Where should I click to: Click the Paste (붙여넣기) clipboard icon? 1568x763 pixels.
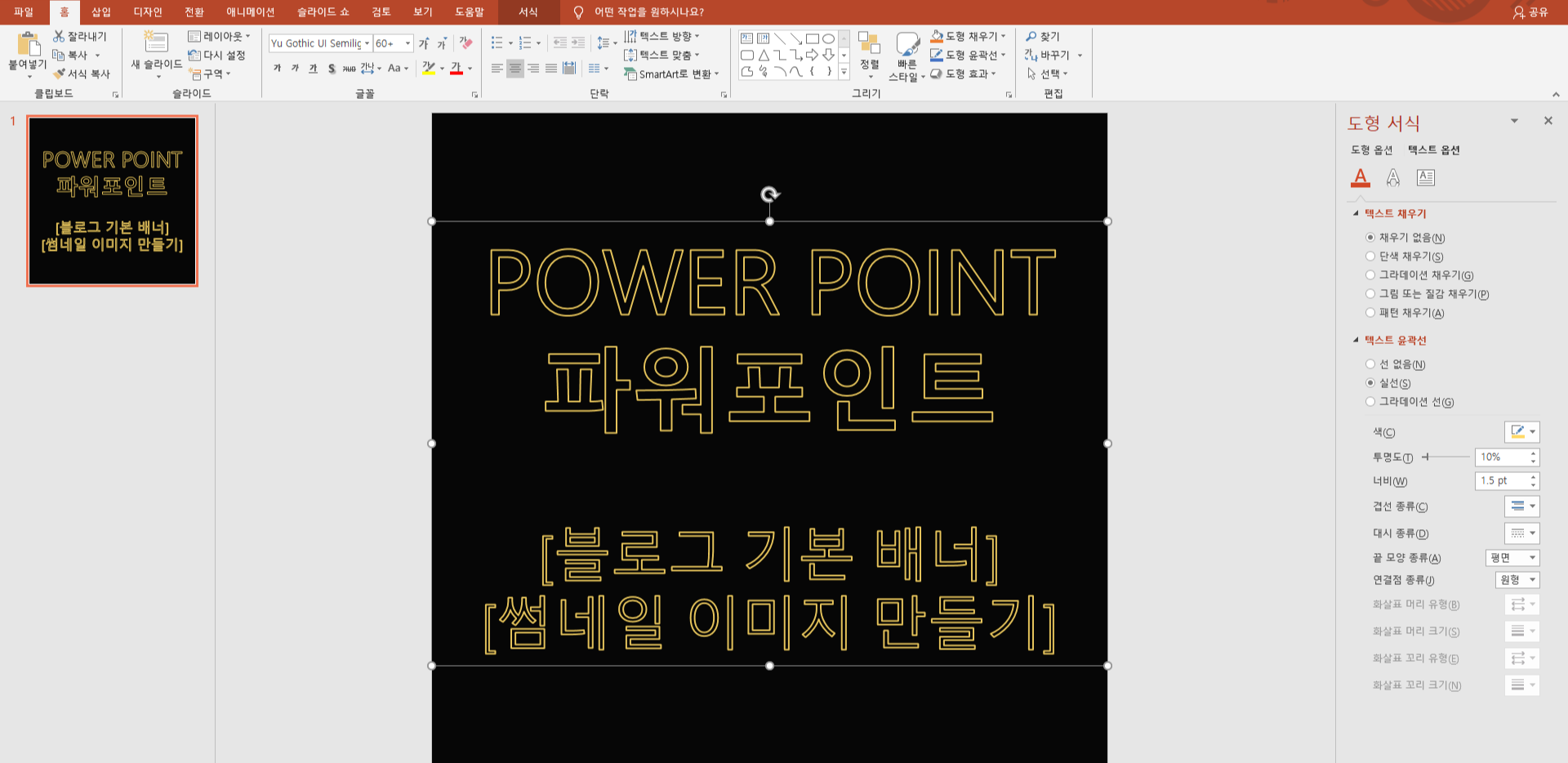coord(29,44)
